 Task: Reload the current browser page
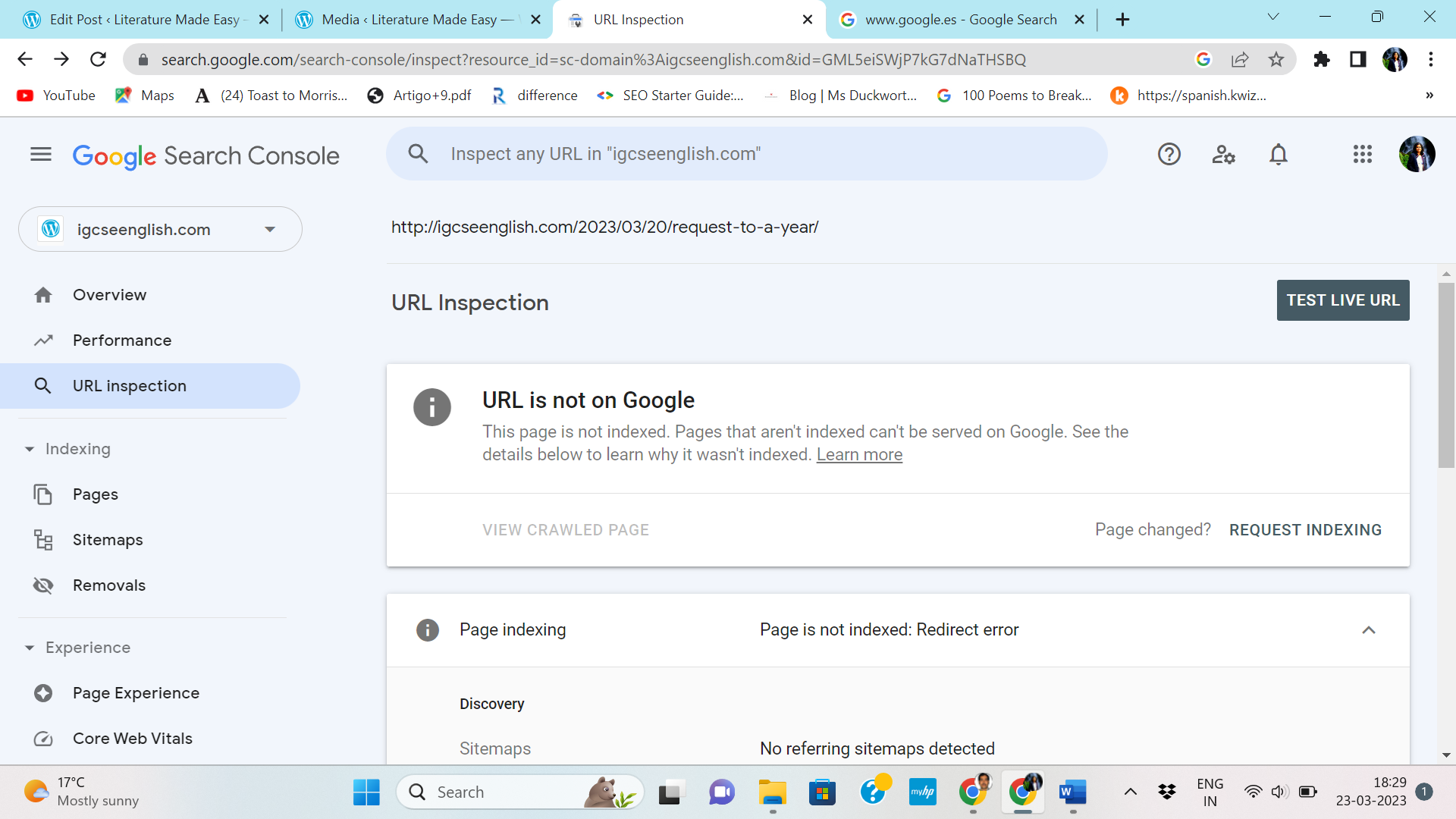pos(98,59)
